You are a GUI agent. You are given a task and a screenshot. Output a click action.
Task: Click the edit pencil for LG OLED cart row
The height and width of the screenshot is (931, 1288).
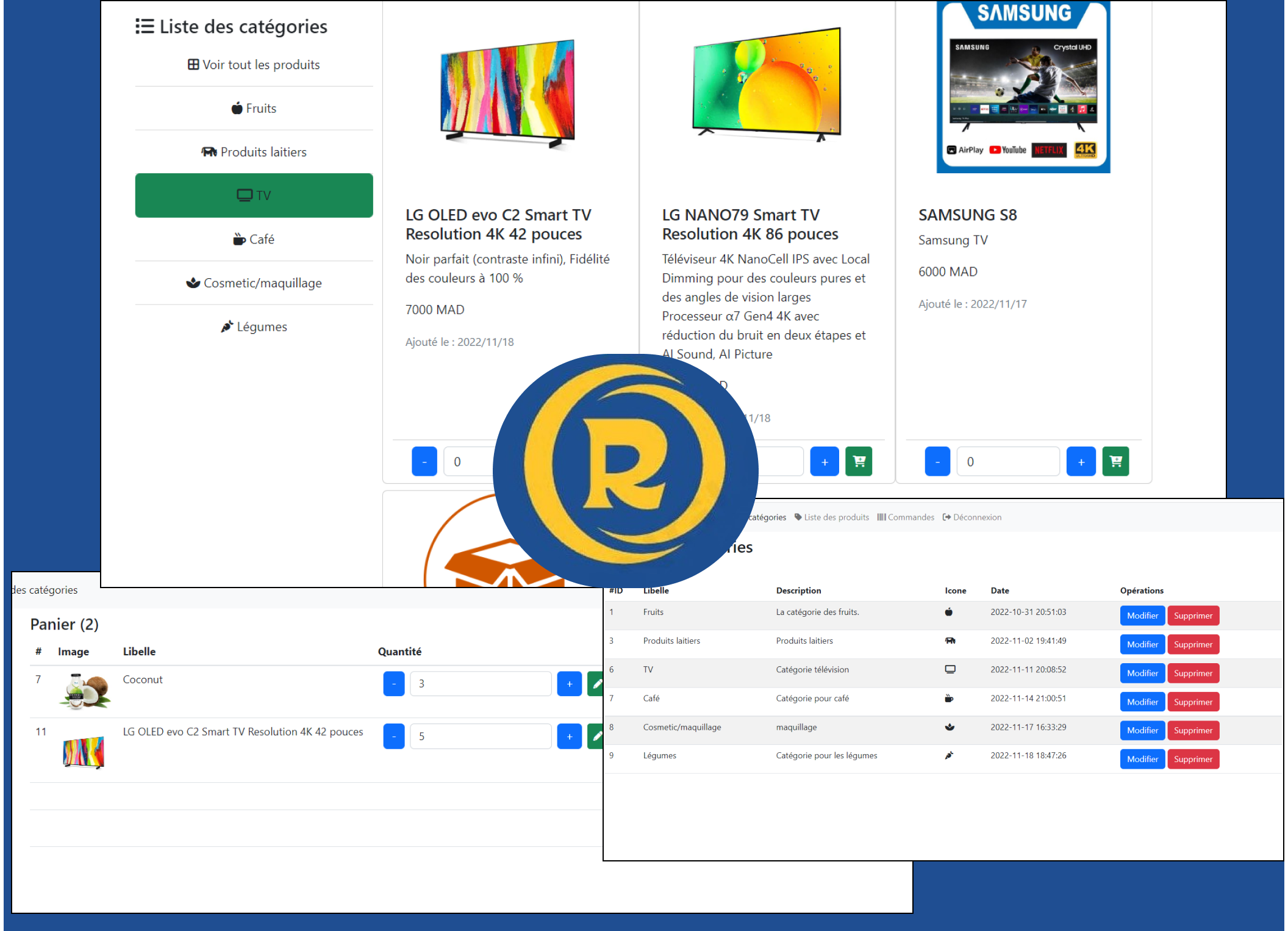596,736
